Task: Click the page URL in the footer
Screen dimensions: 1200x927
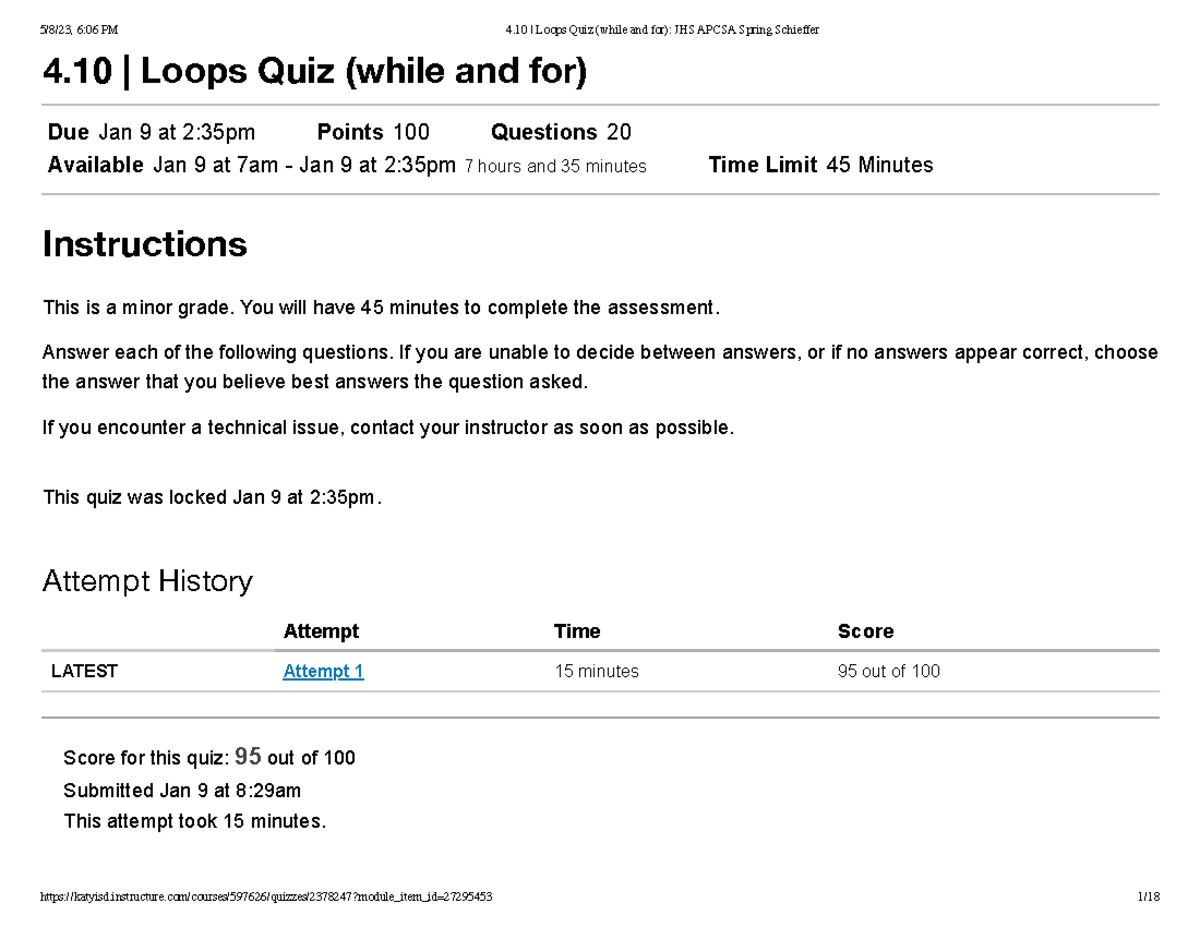Action: coord(266,897)
